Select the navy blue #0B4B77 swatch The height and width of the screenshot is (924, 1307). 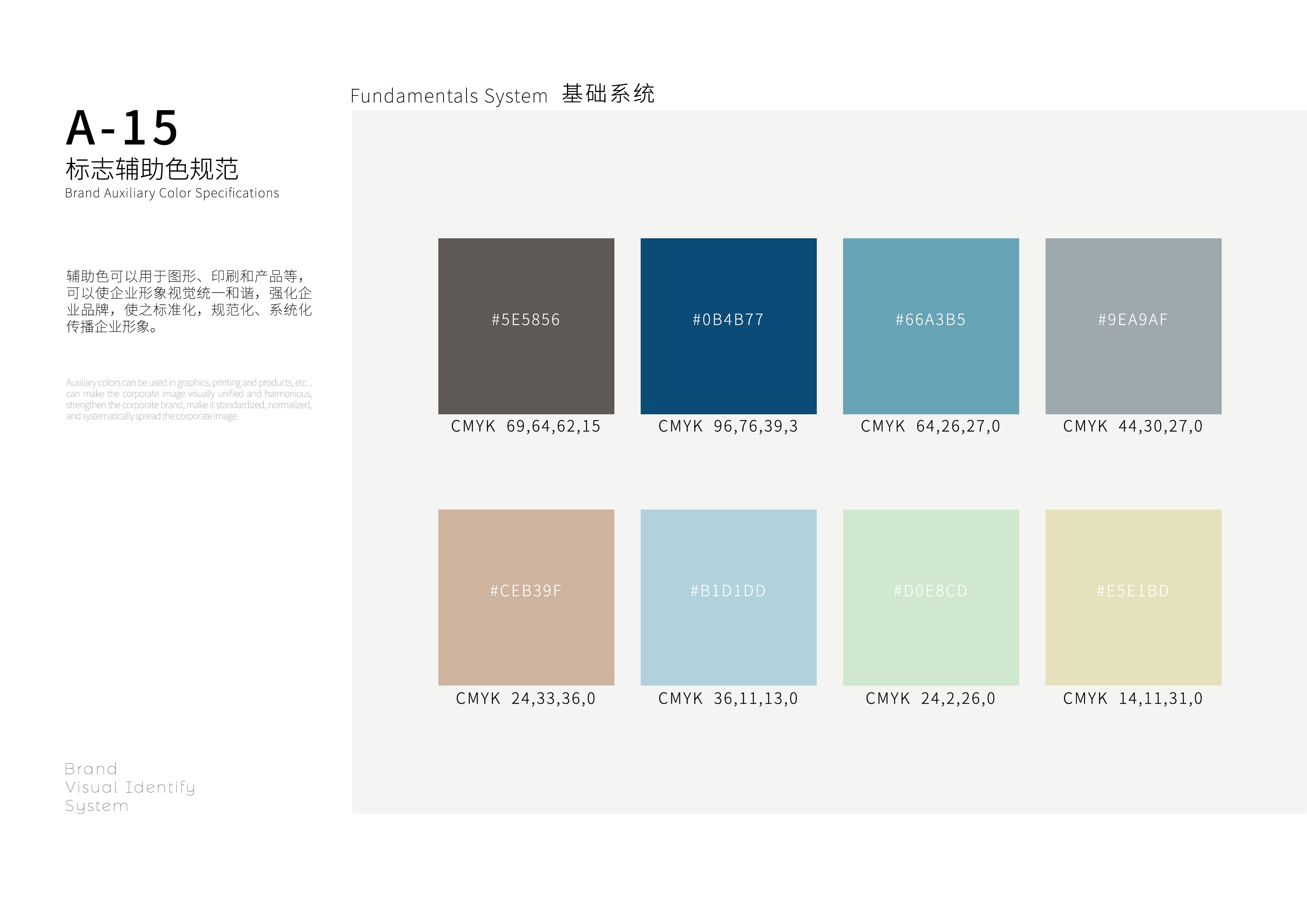click(728, 325)
